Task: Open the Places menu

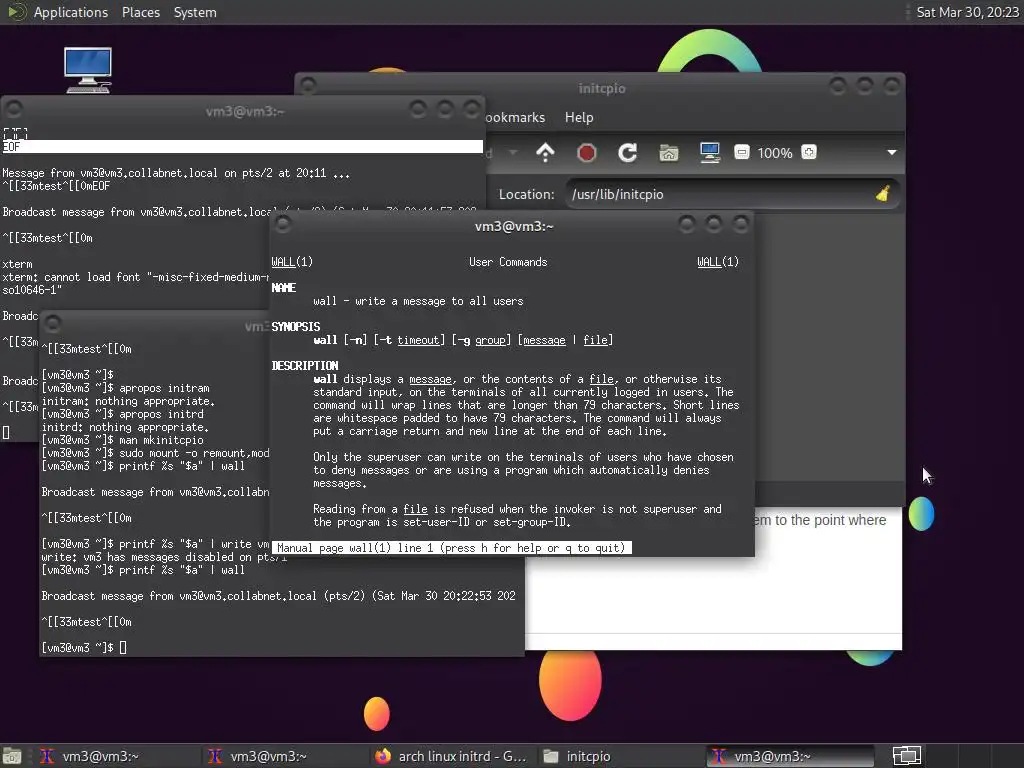Action: click(140, 12)
